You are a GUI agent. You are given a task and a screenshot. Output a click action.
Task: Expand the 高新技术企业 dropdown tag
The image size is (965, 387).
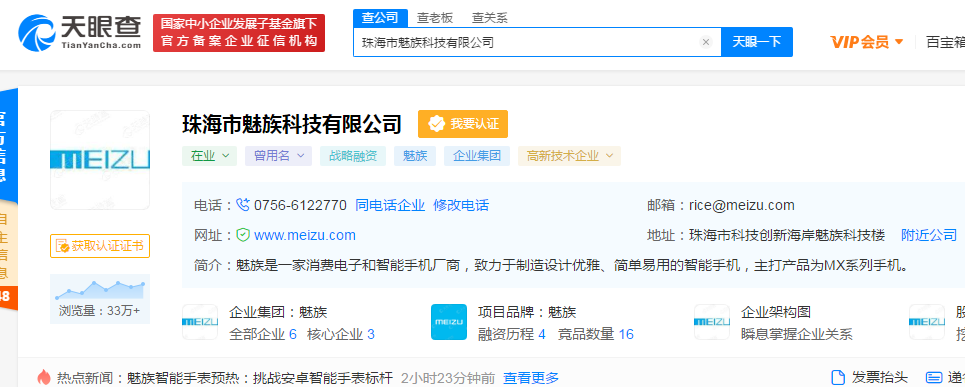pos(569,156)
